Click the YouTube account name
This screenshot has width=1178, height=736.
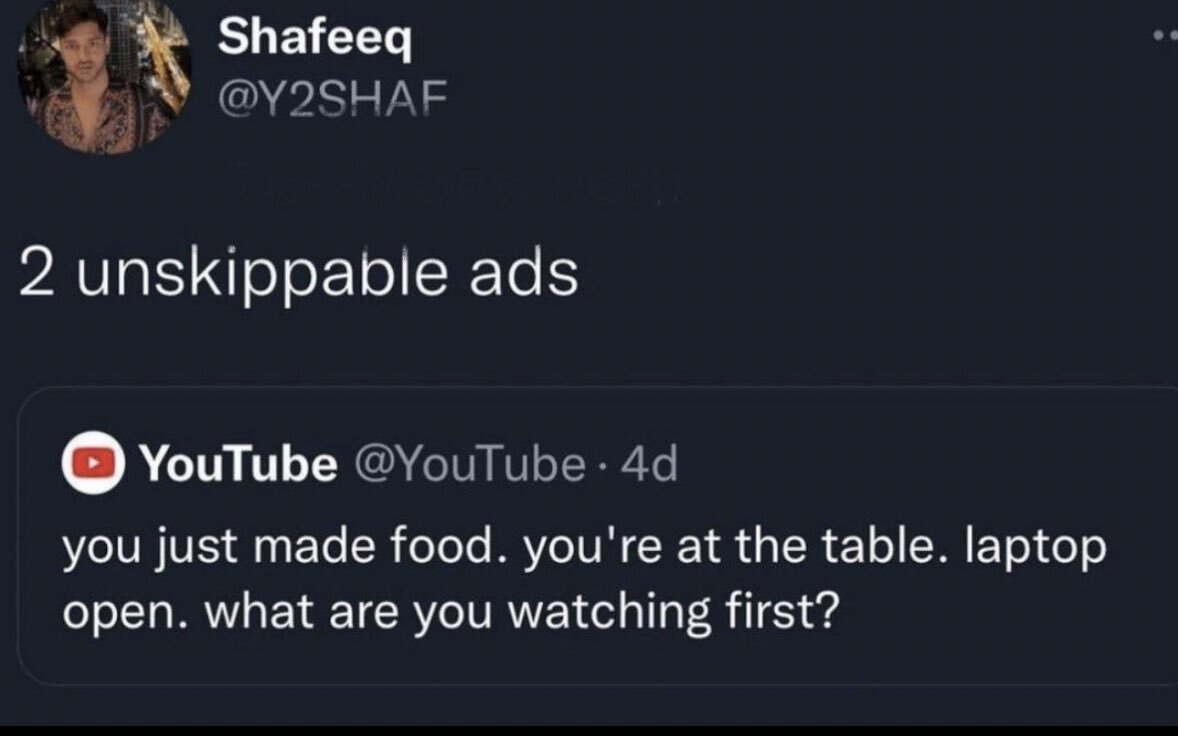pyautogui.click(x=238, y=464)
